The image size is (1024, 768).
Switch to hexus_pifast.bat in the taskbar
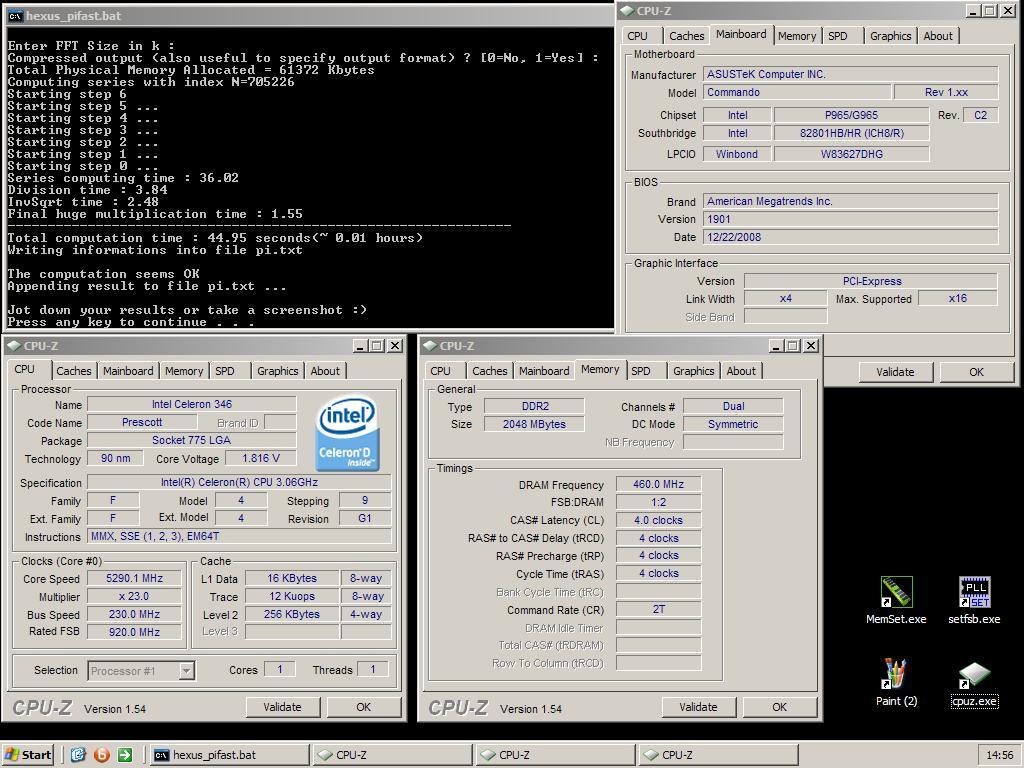(x=229, y=755)
